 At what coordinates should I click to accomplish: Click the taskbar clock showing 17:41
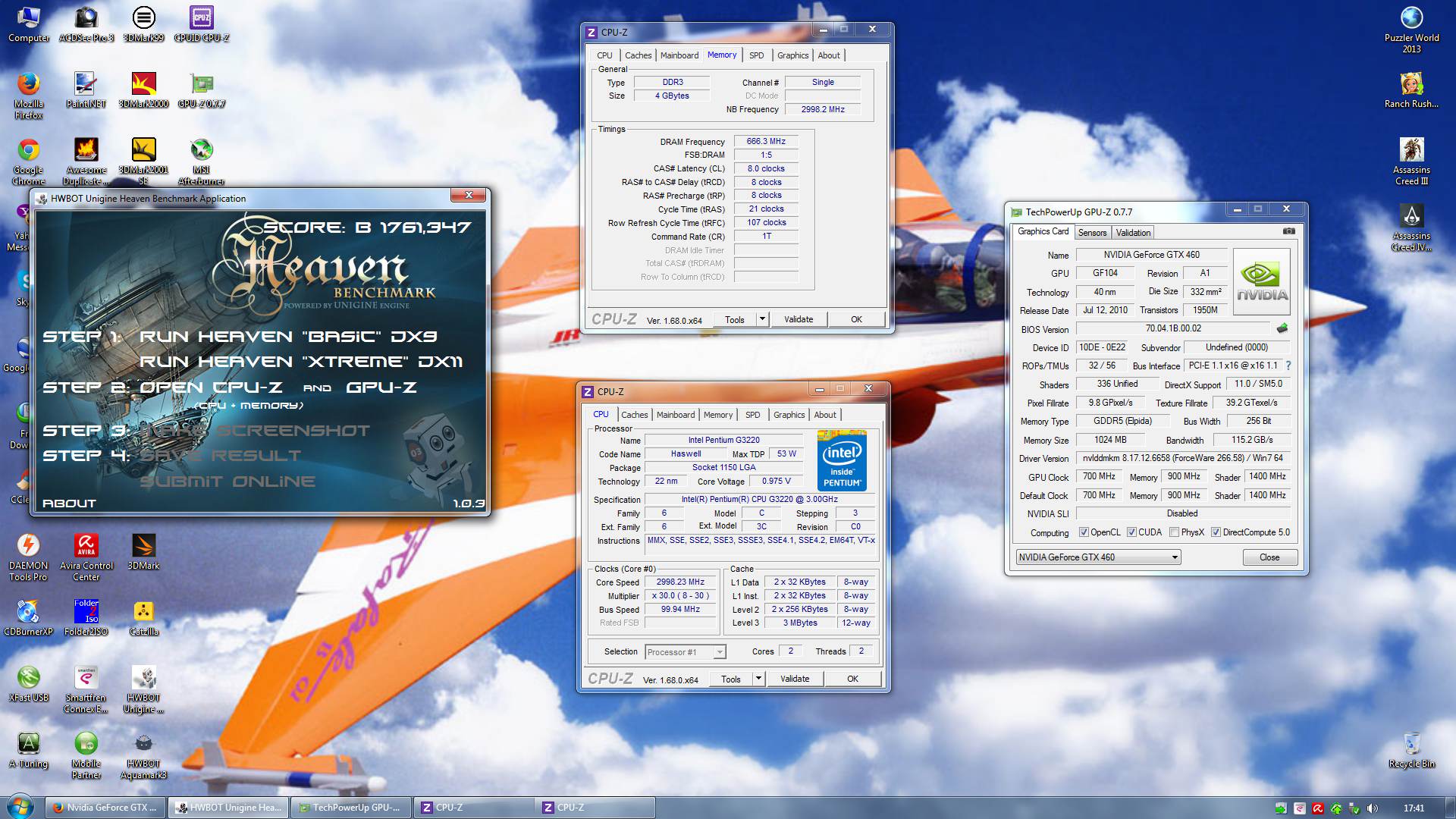tap(1414, 808)
